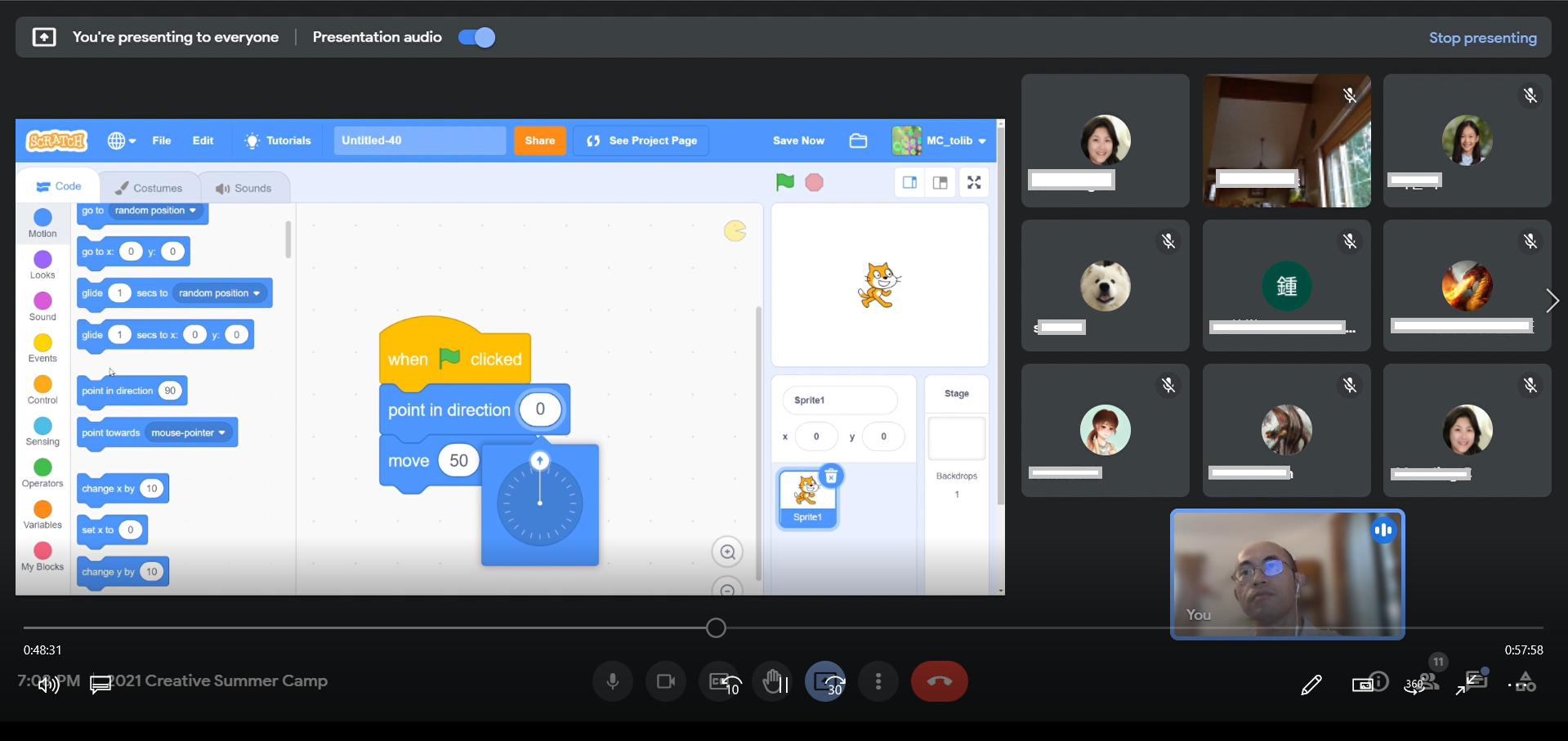The height and width of the screenshot is (741, 1568).
Task: Click Stop presenting
Action: (1482, 38)
